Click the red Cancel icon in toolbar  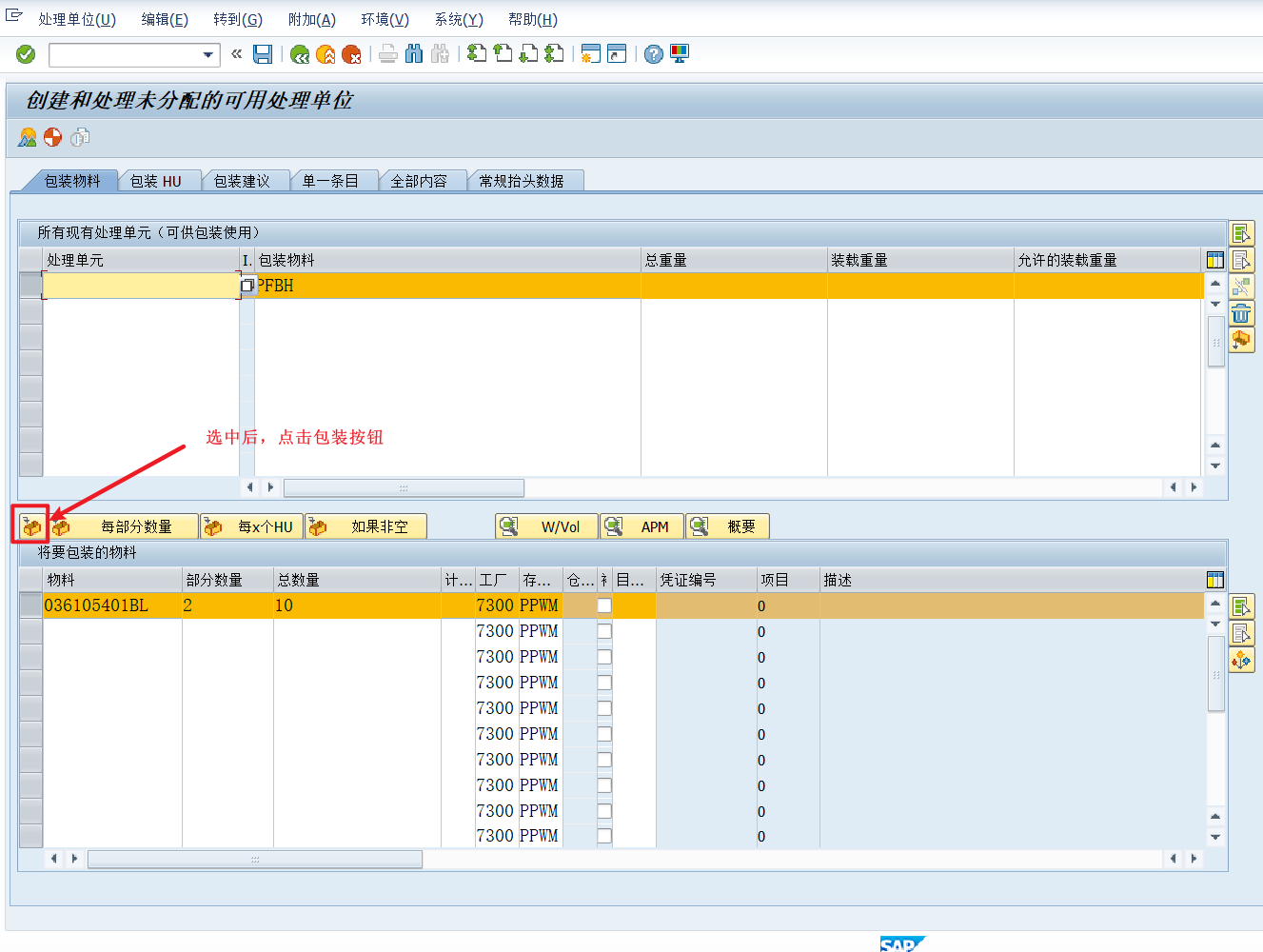tap(351, 54)
